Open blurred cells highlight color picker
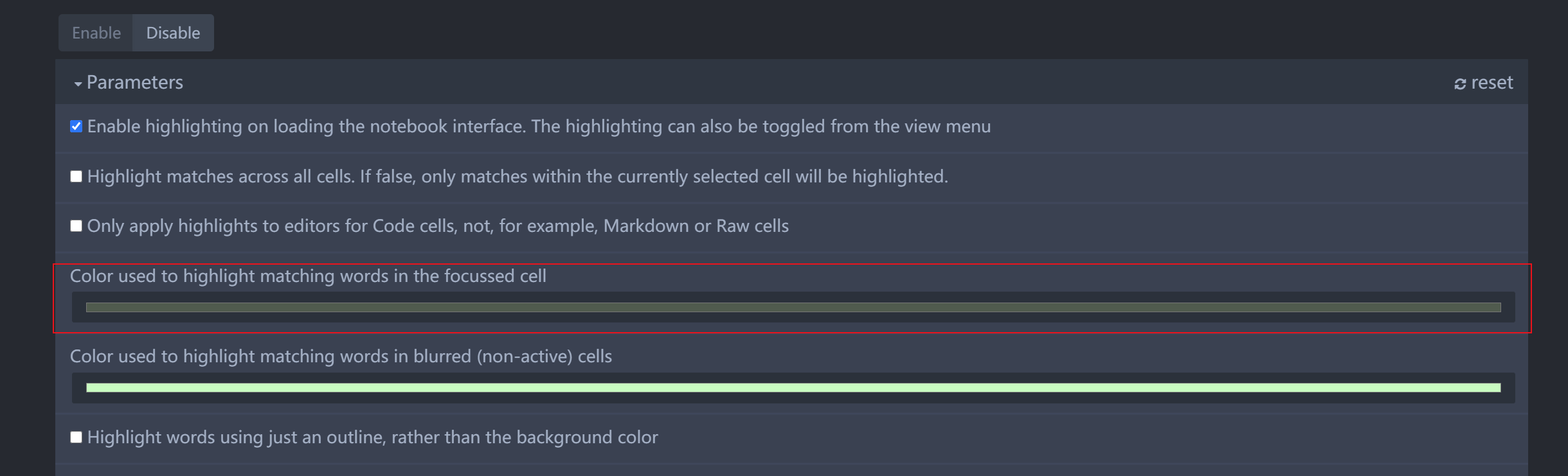This screenshot has height=476, width=1568. pyautogui.click(x=793, y=388)
